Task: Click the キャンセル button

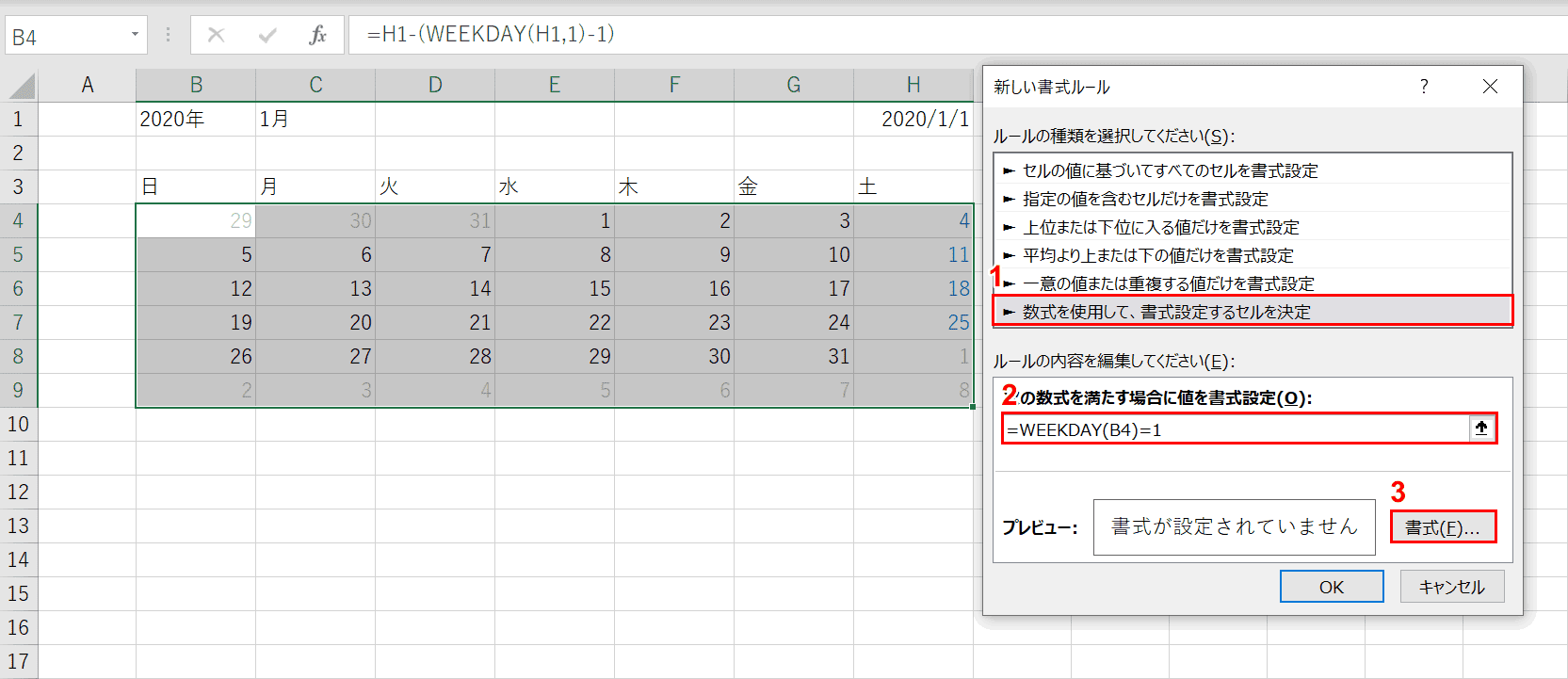Action: (1452, 587)
